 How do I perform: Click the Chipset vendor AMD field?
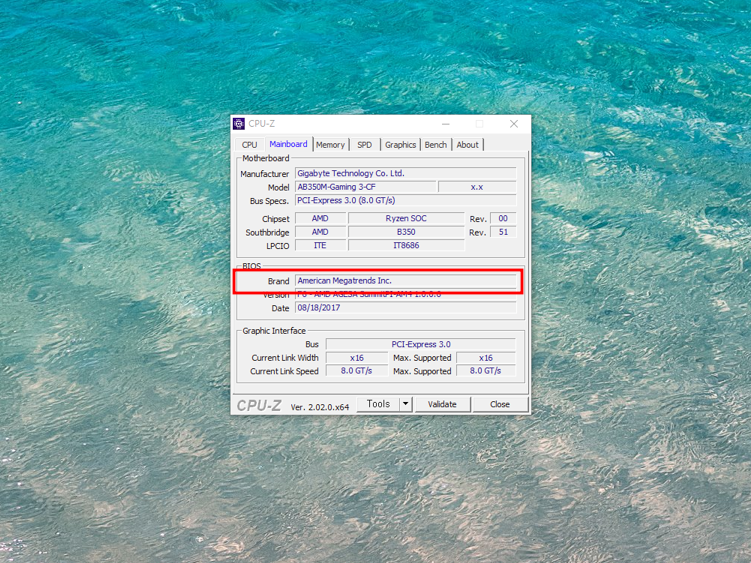[x=320, y=218]
